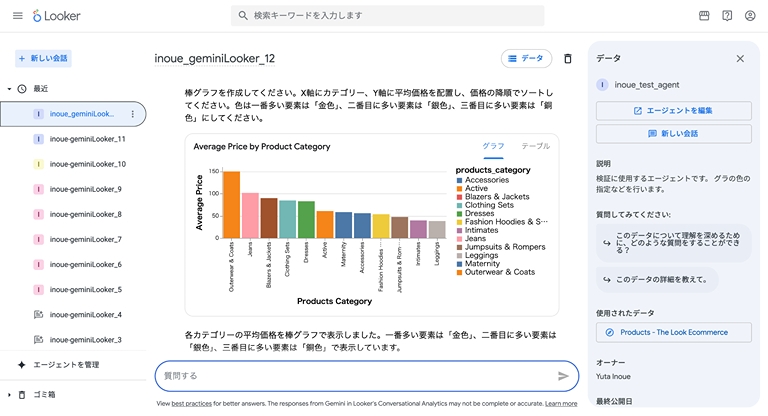This screenshot has height=416, width=768.
Task: Click the Outerwear & Coats orange bar
Action: 232,205
